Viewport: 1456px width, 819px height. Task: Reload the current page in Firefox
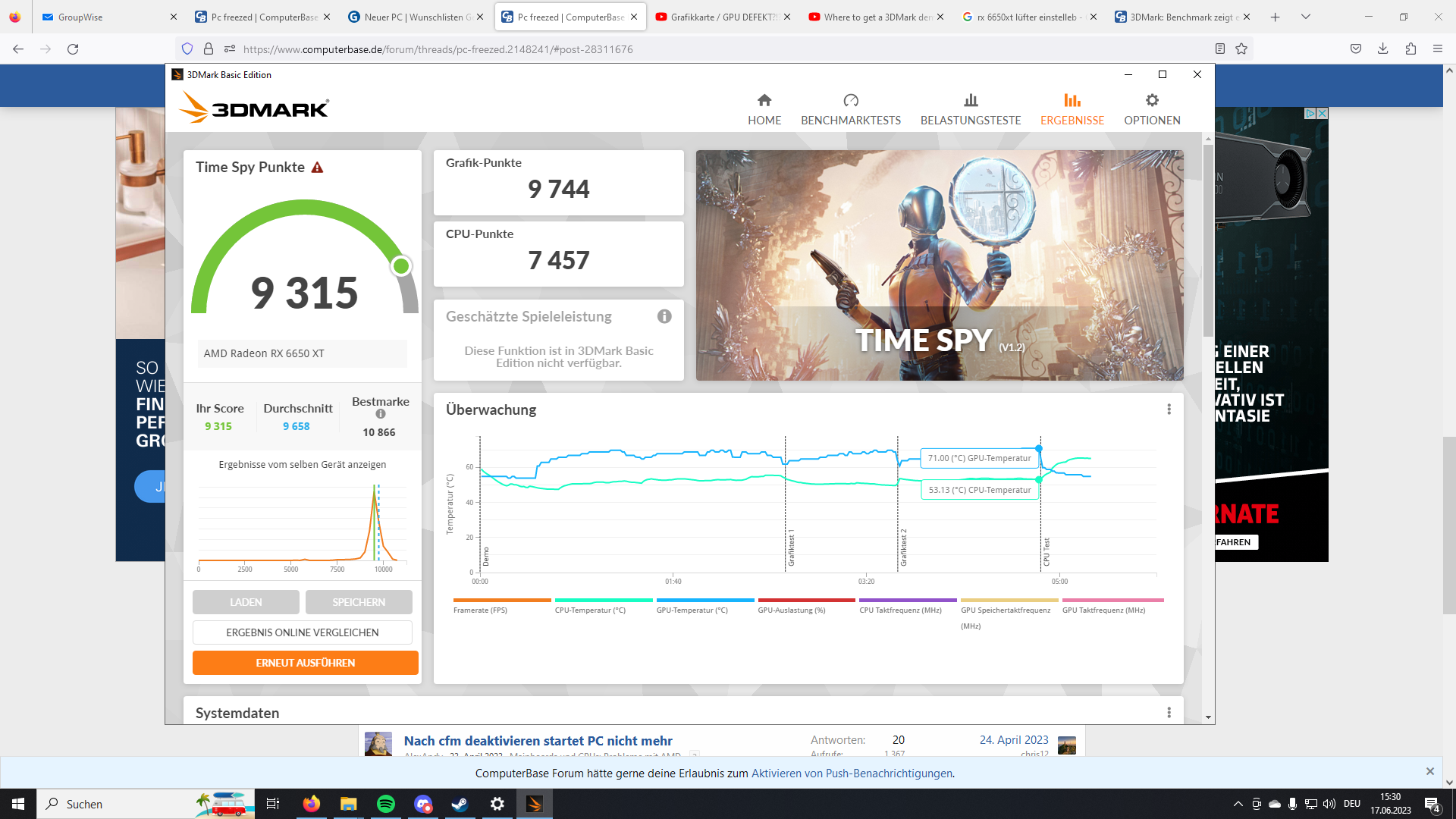pos(73,49)
